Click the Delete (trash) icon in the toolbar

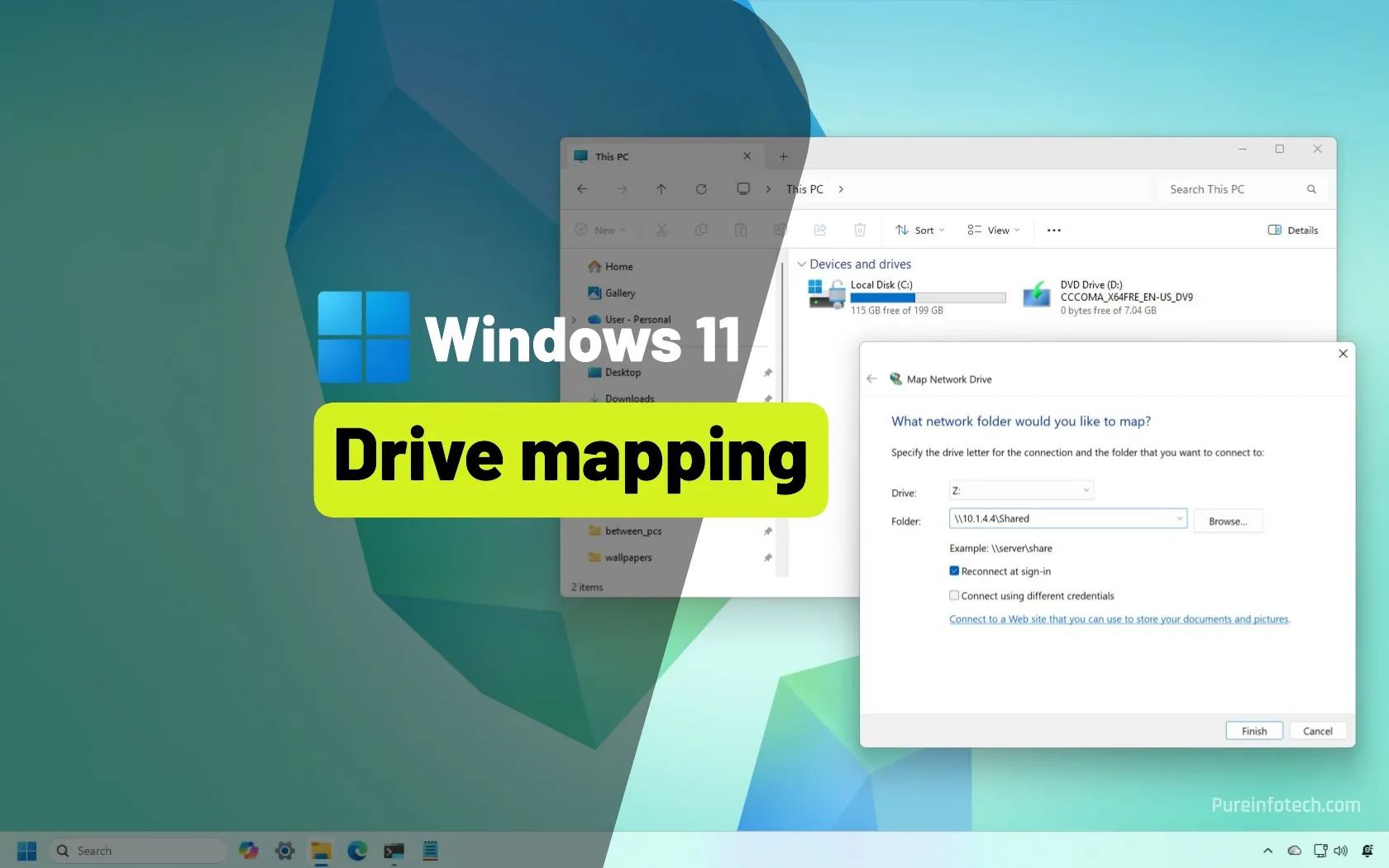(861, 230)
